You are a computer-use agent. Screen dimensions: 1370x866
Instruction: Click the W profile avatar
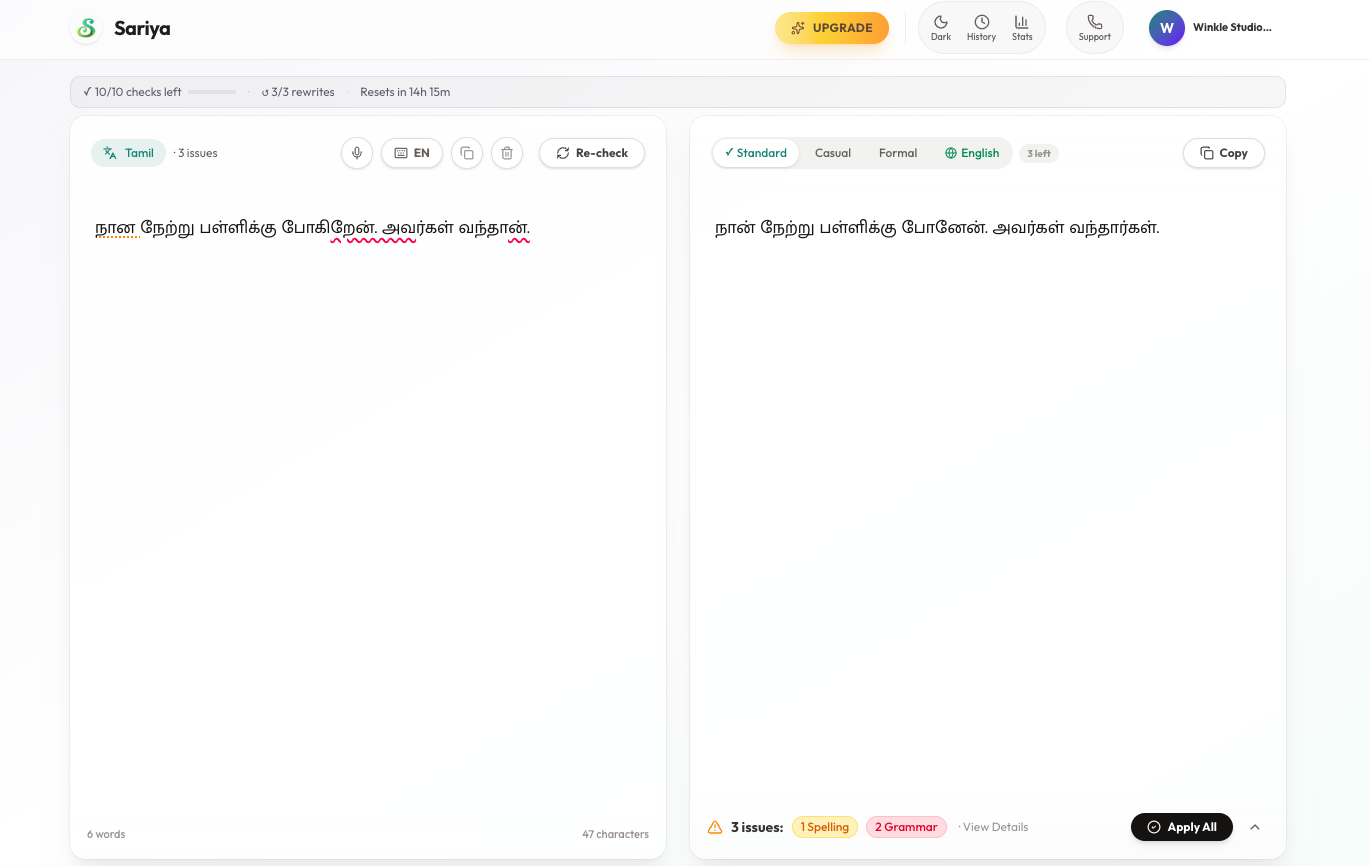[1167, 28]
